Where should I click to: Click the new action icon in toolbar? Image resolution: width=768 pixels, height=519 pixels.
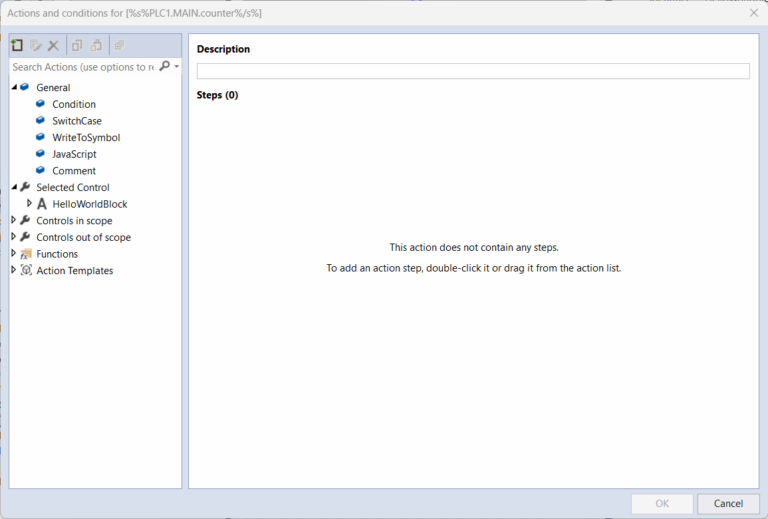point(17,46)
